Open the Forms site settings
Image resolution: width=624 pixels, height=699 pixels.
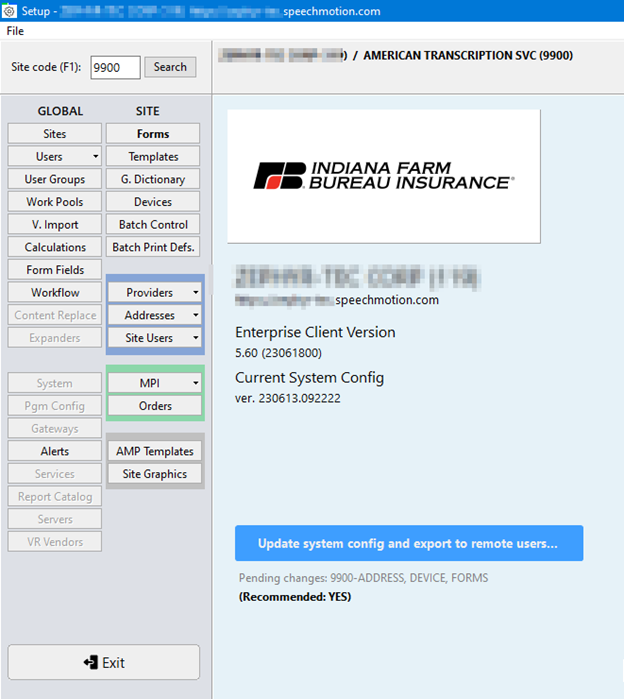pos(153,134)
